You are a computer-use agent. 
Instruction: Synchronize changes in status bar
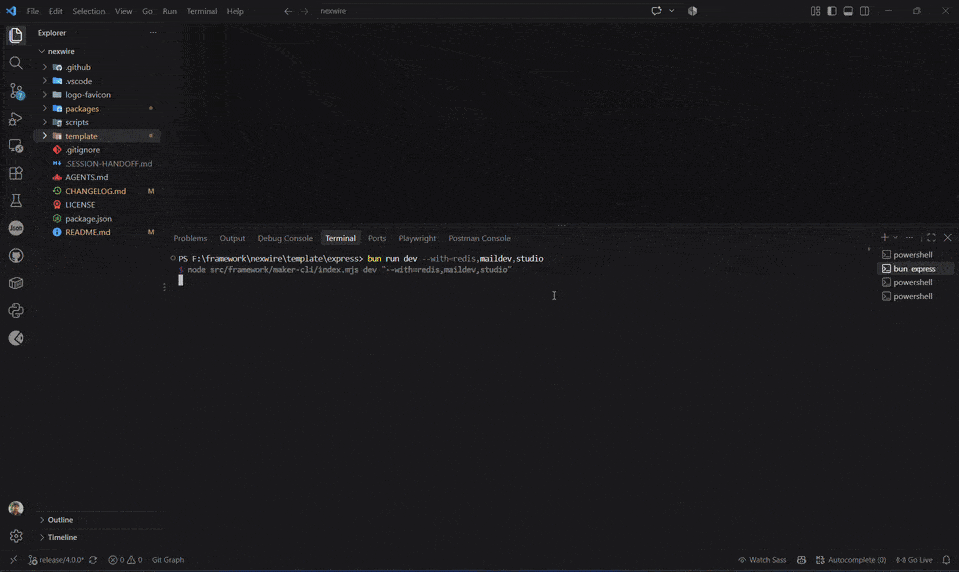click(93, 560)
